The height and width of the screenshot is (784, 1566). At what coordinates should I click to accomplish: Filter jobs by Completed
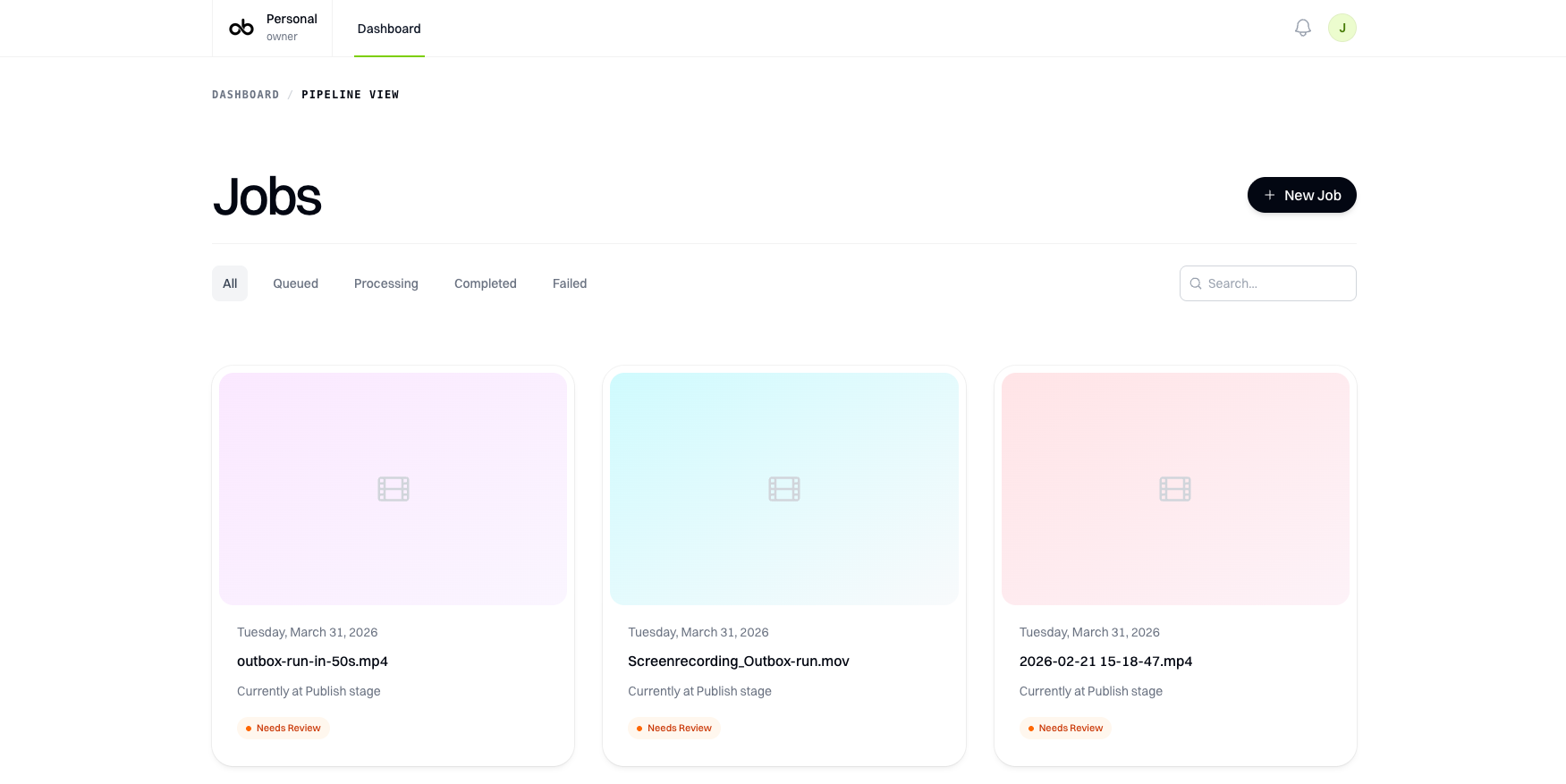(485, 283)
